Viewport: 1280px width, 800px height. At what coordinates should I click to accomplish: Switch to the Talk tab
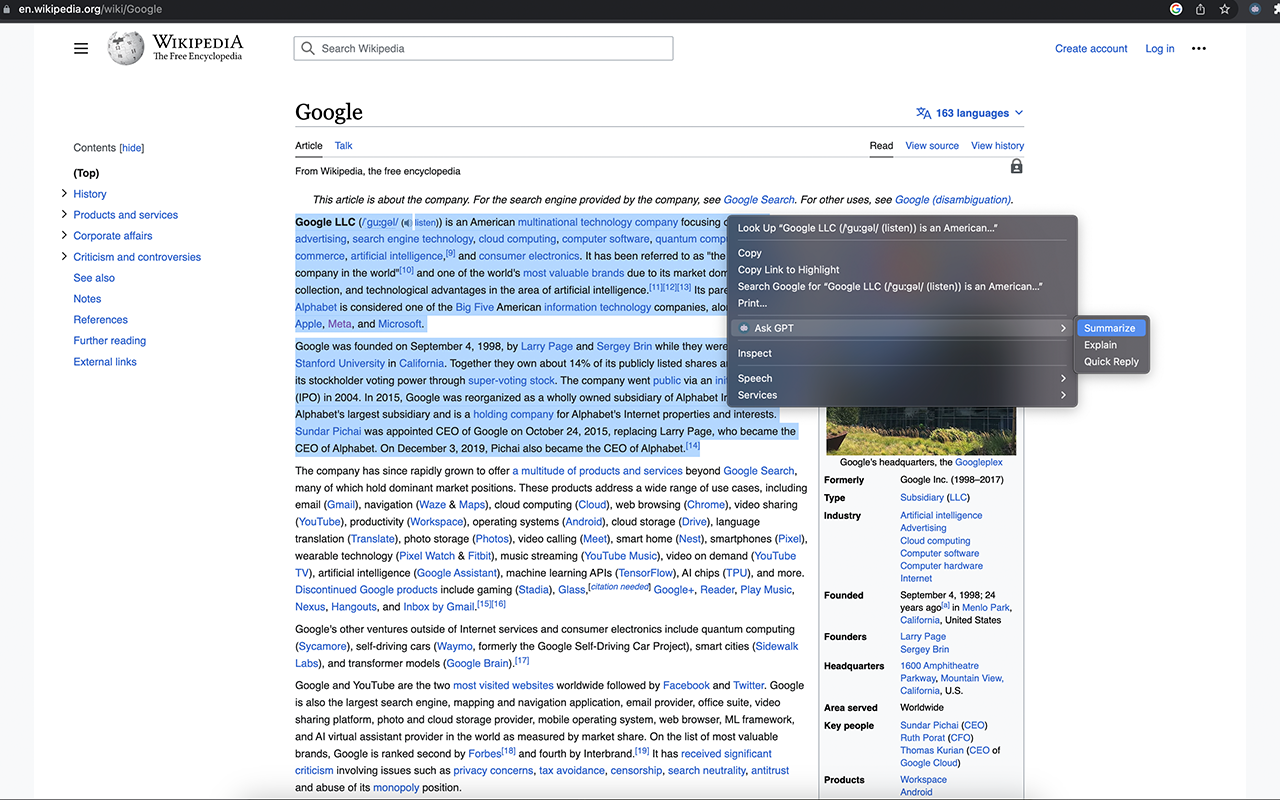[344, 146]
